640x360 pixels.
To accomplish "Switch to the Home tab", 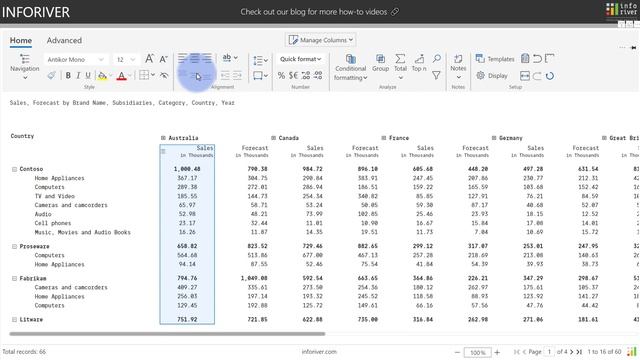I will tap(21, 40).
